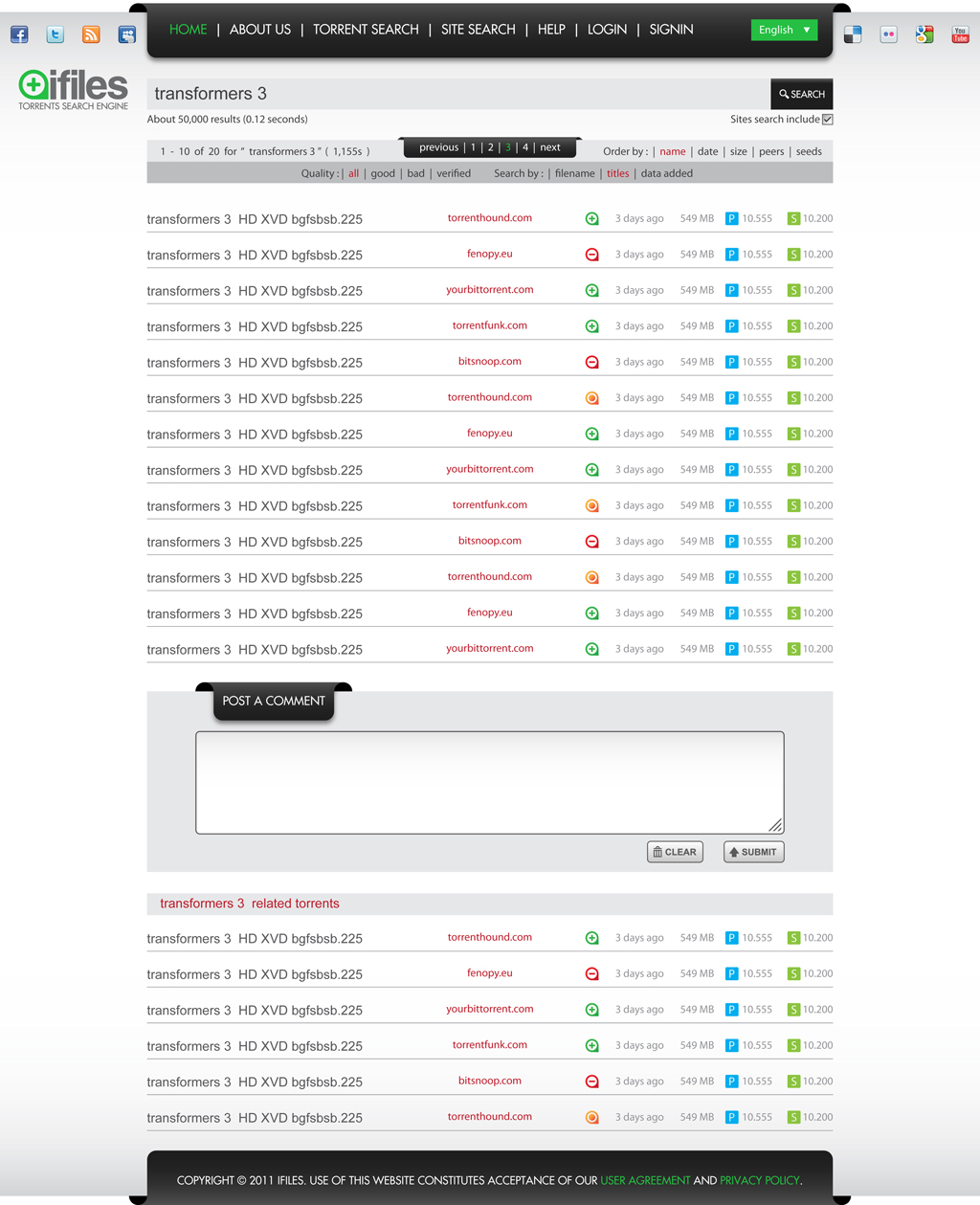This screenshot has height=1205, width=980.
Task: Go to previous results page
Action: coord(438,147)
